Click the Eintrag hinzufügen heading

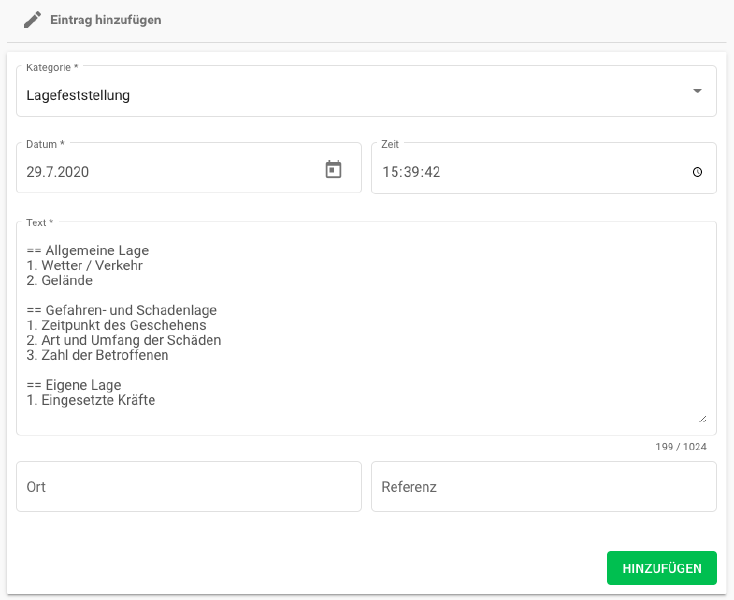[x=106, y=20]
